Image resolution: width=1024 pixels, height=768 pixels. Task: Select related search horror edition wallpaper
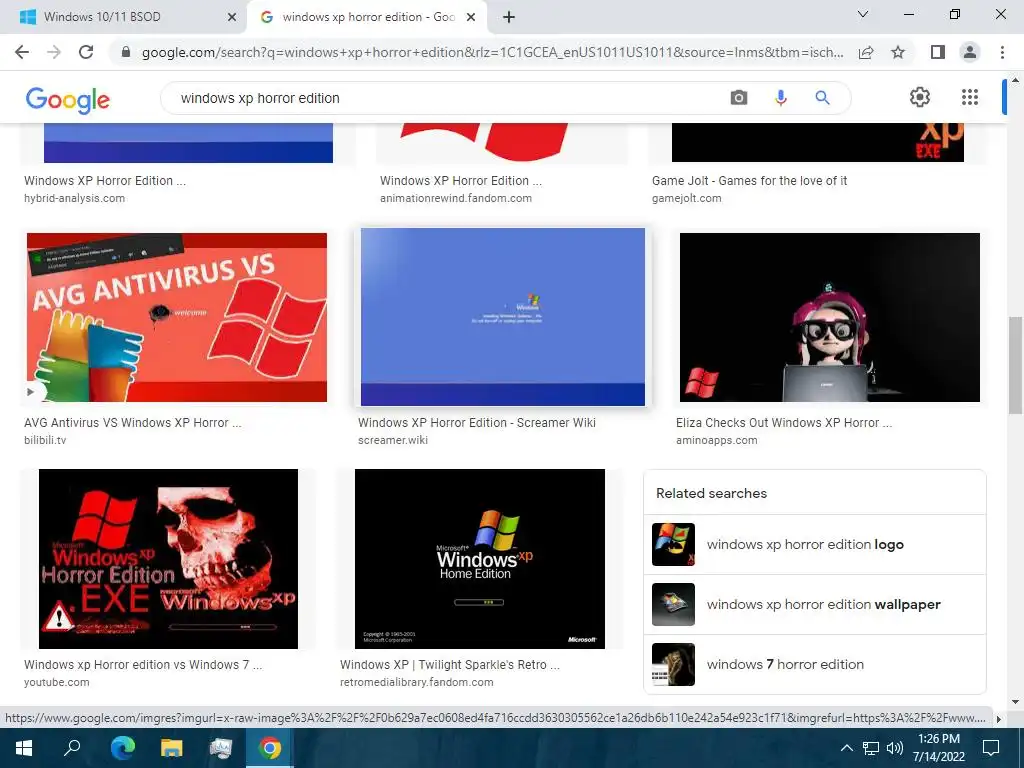814,605
